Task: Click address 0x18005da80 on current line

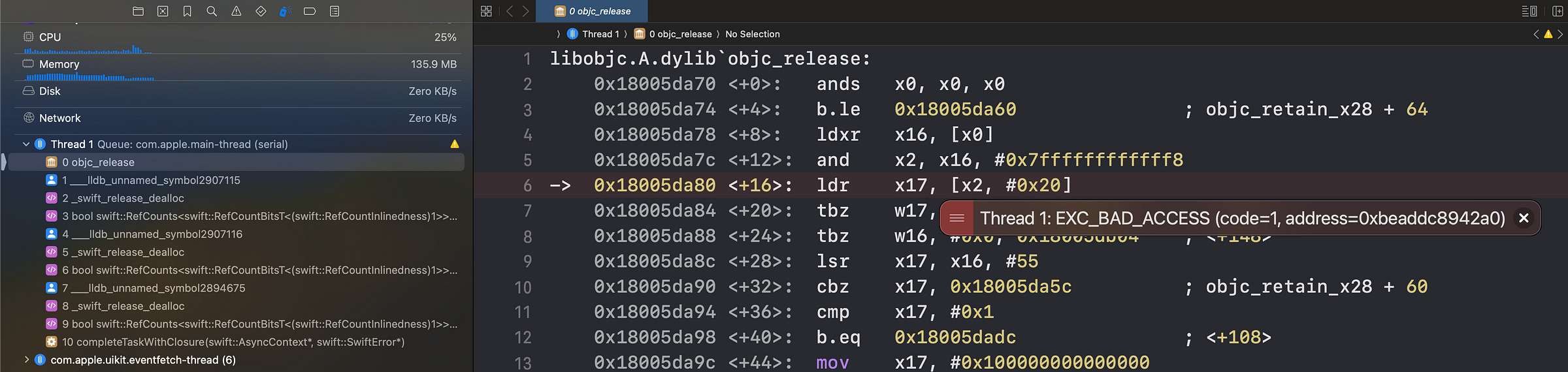Action: pyautogui.click(x=655, y=185)
